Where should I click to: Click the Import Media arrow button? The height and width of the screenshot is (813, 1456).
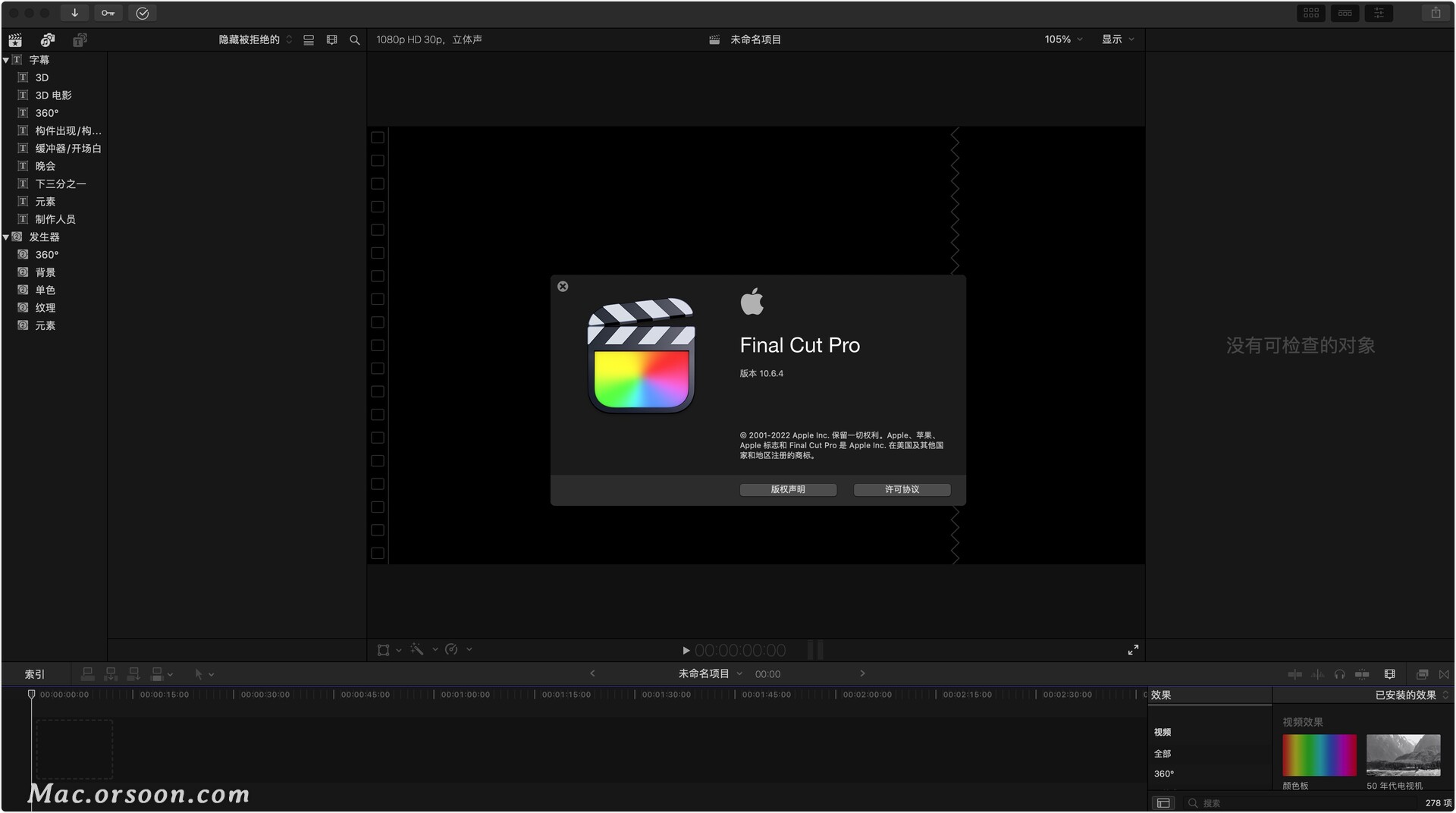(x=74, y=13)
